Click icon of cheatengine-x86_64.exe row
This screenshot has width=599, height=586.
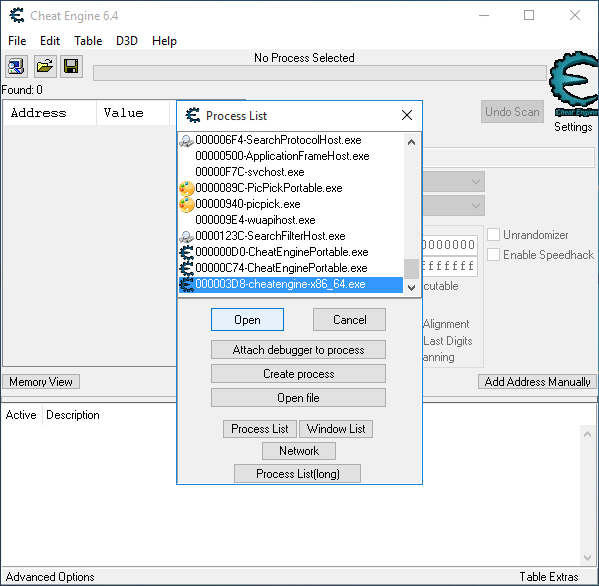186,285
